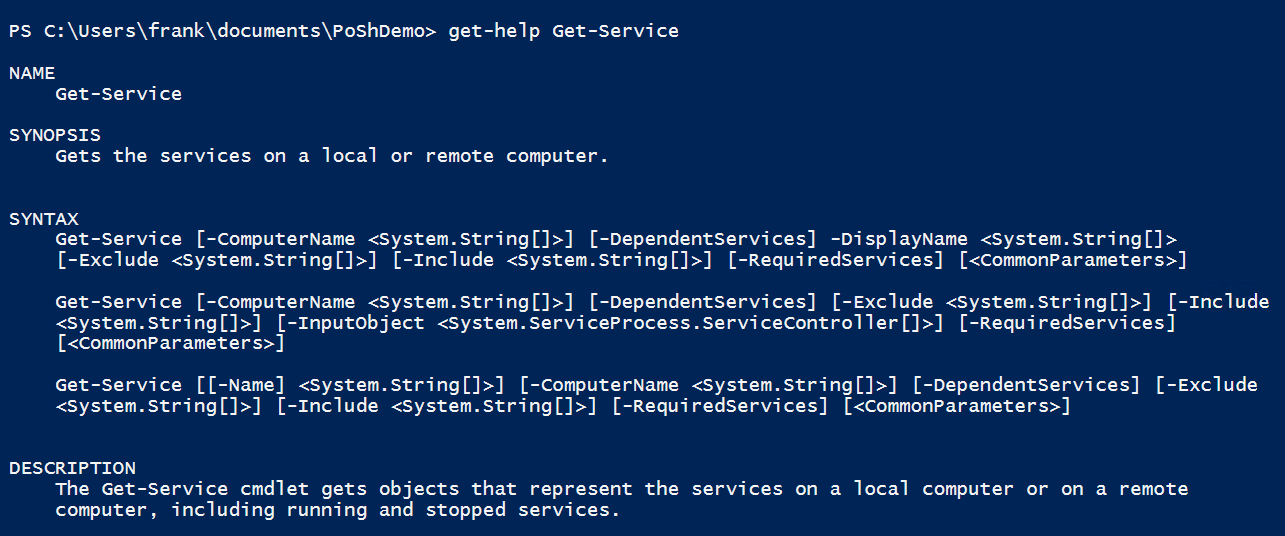Click the typed get-help Get-Service command
Screen dimensions: 1285x536
[563, 31]
